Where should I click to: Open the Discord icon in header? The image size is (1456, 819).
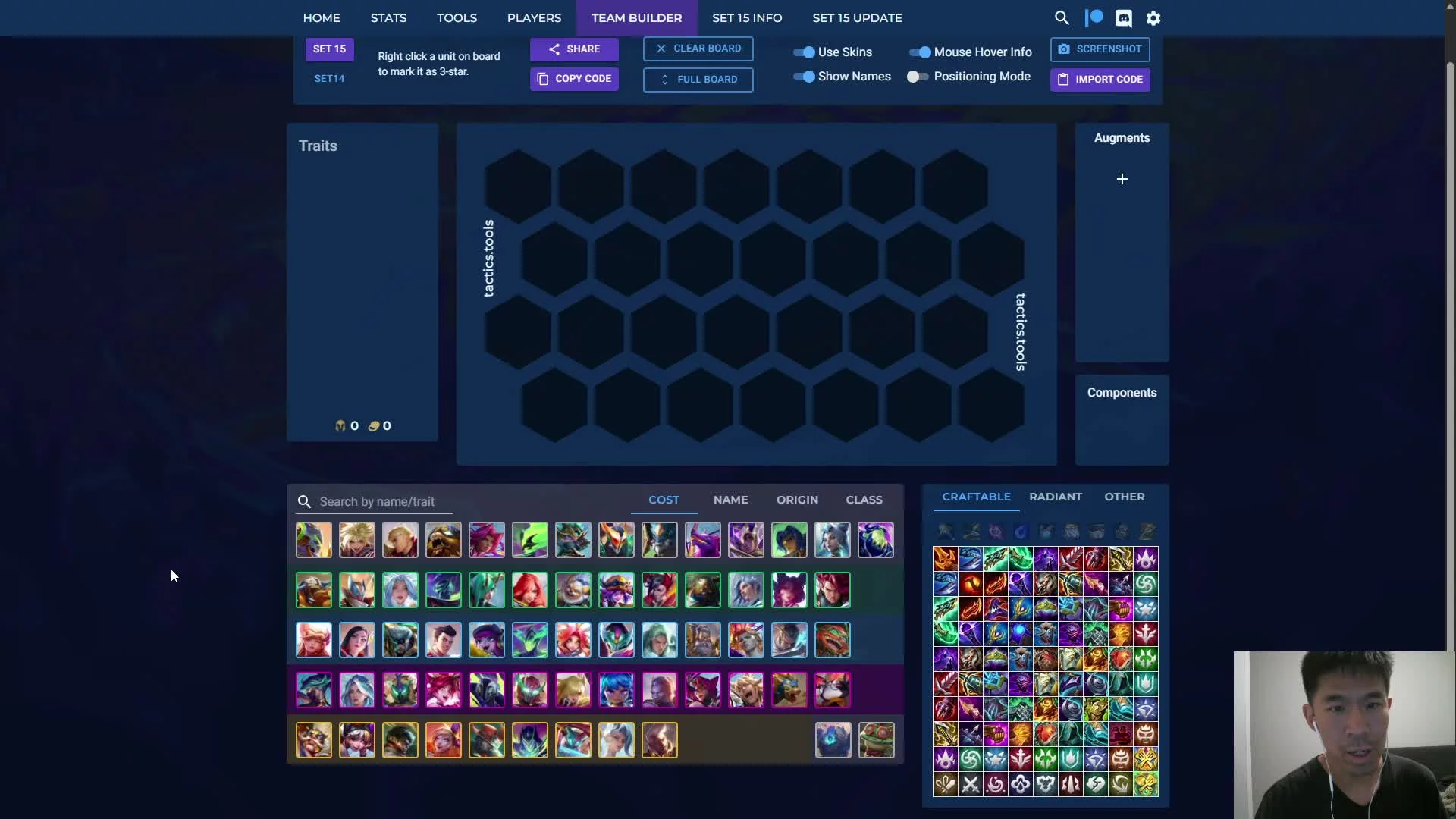(1124, 18)
